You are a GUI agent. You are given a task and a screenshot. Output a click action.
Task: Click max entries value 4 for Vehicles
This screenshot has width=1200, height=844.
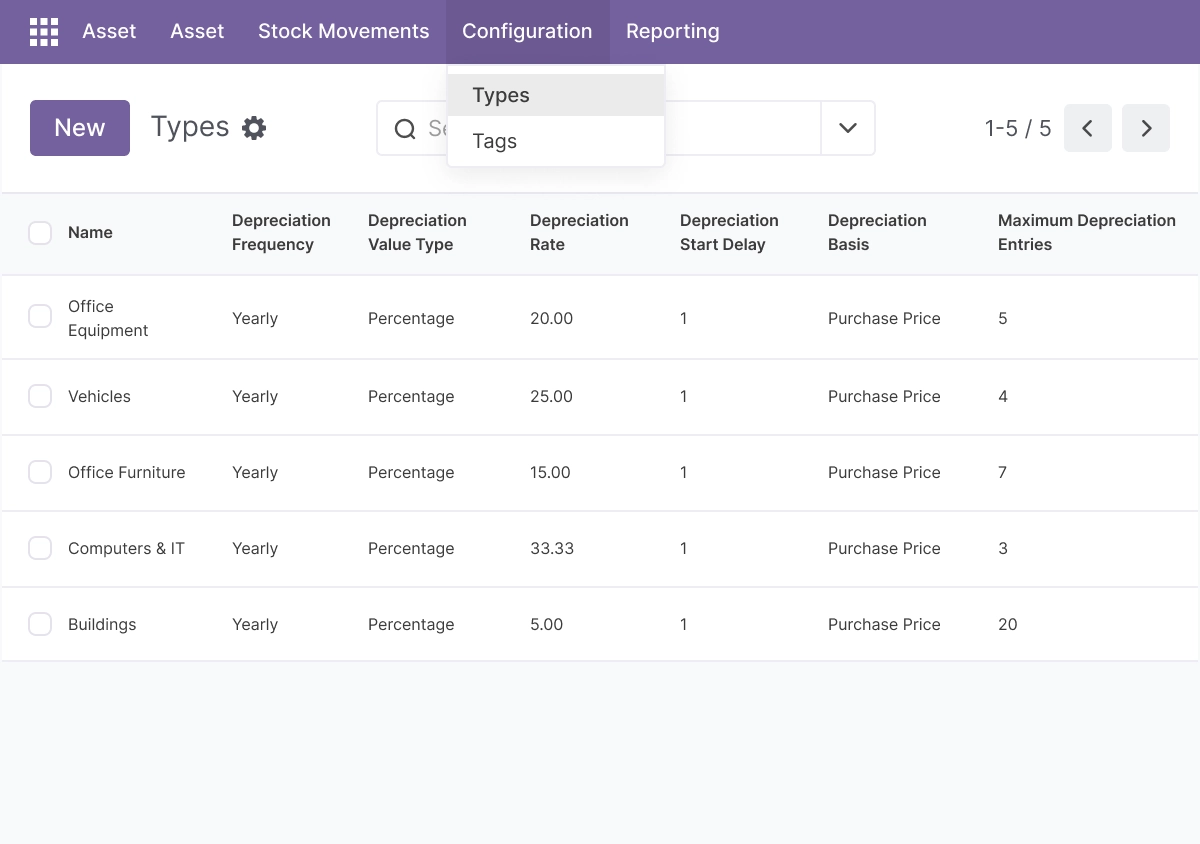[x=1003, y=396]
